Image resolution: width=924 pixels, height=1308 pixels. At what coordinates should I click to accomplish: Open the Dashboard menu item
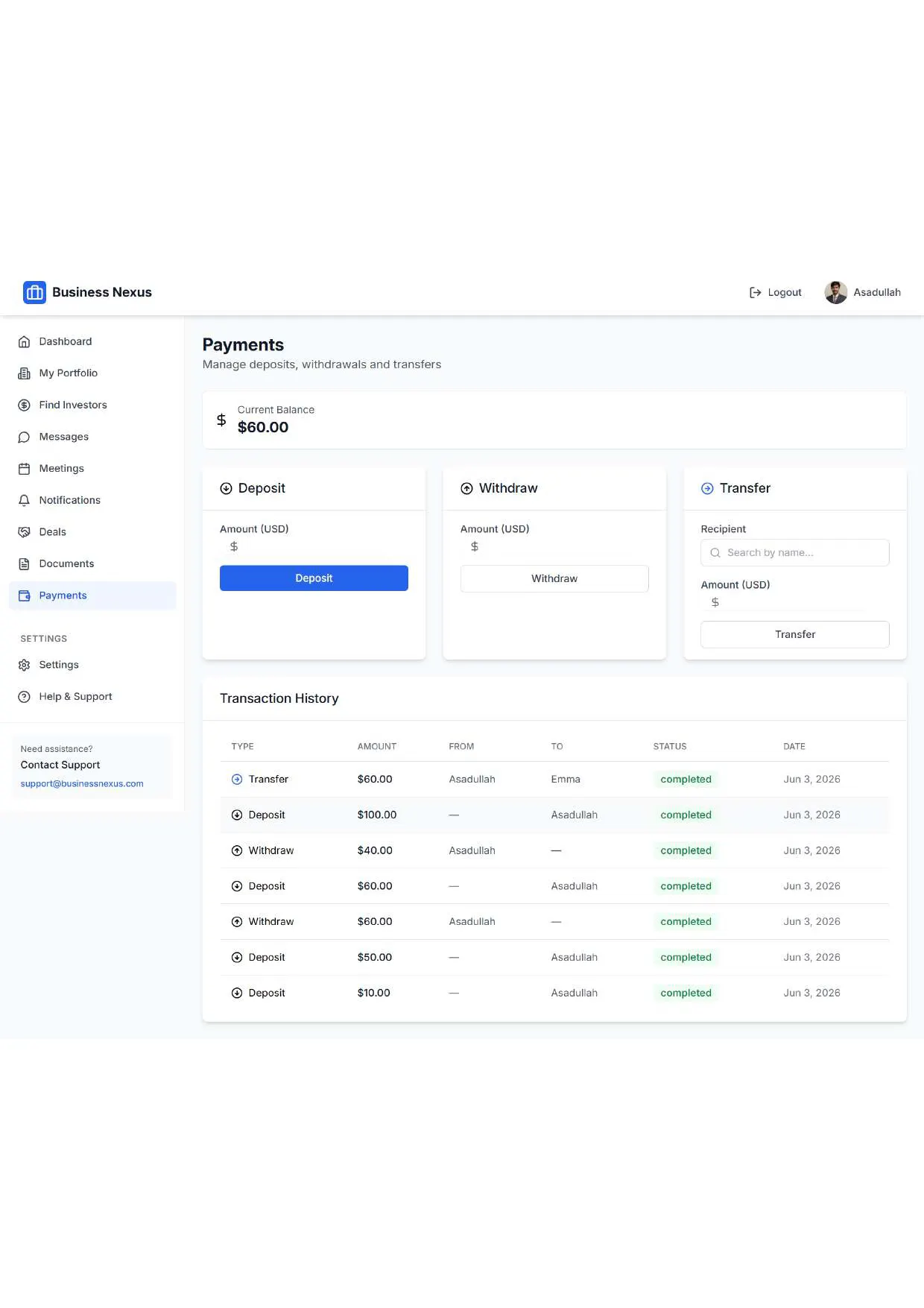pyautogui.click(x=92, y=341)
